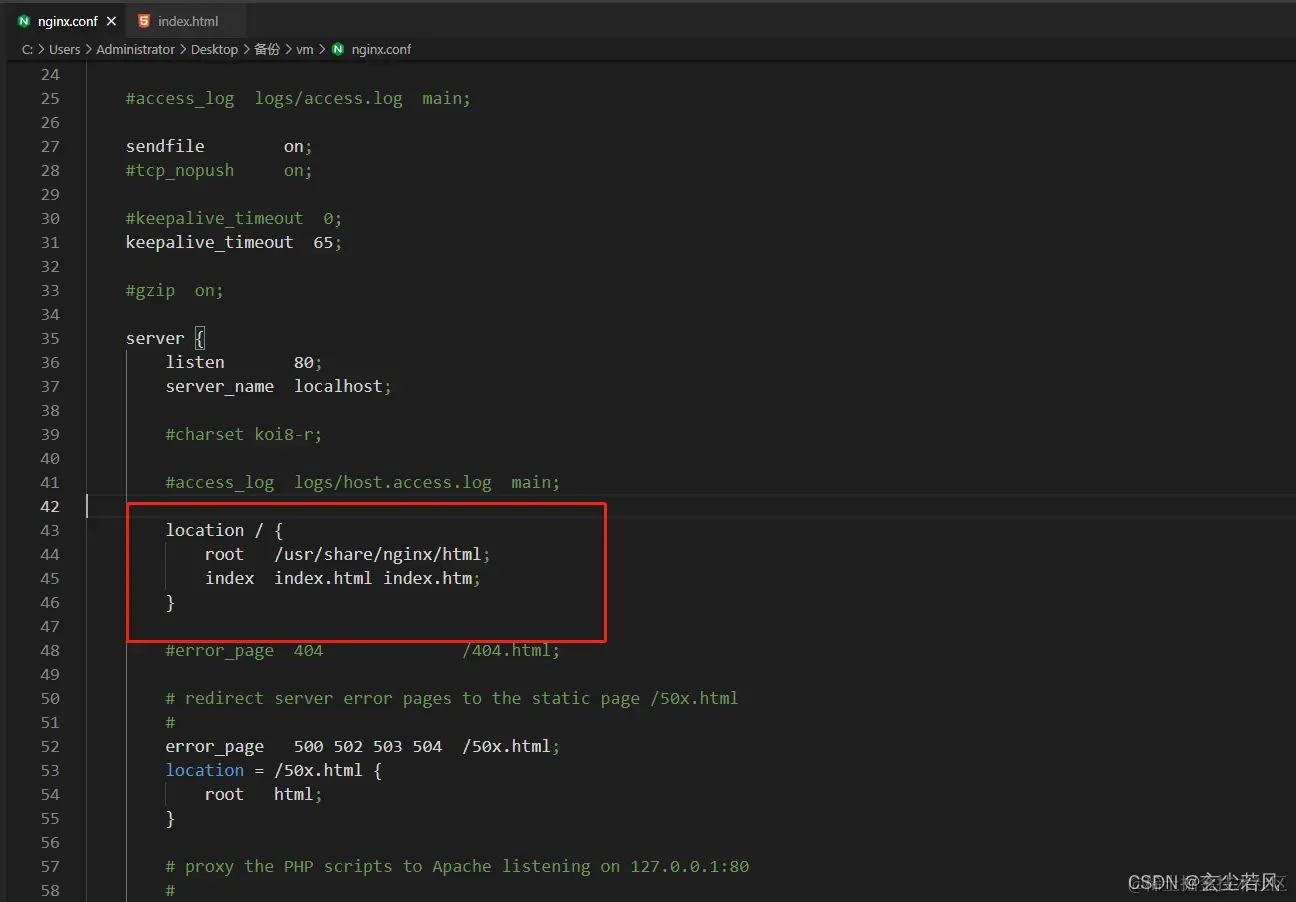Click '500 502 503 504' status codes
This screenshot has width=1296, height=902.
368,746
